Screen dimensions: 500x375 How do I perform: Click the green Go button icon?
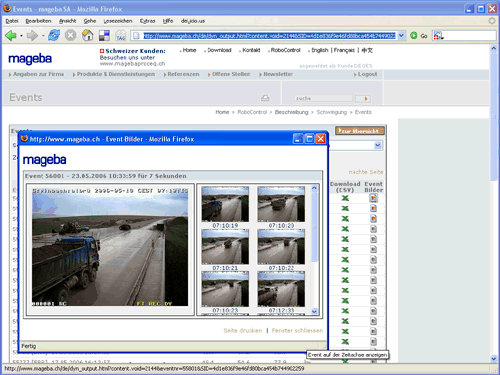click(x=414, y=35)
